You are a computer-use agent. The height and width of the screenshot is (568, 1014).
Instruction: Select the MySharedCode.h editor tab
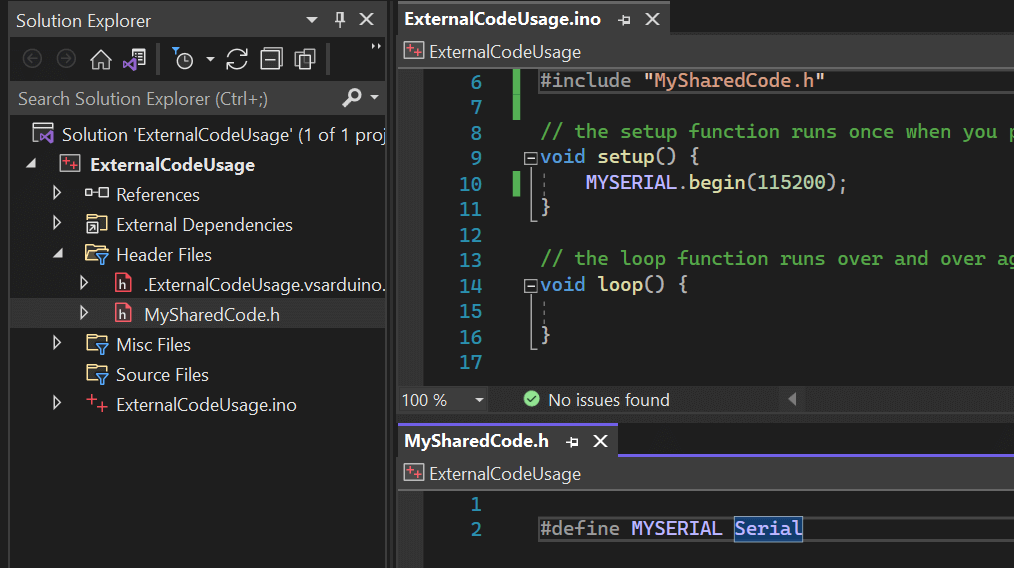tap(477, 441)
